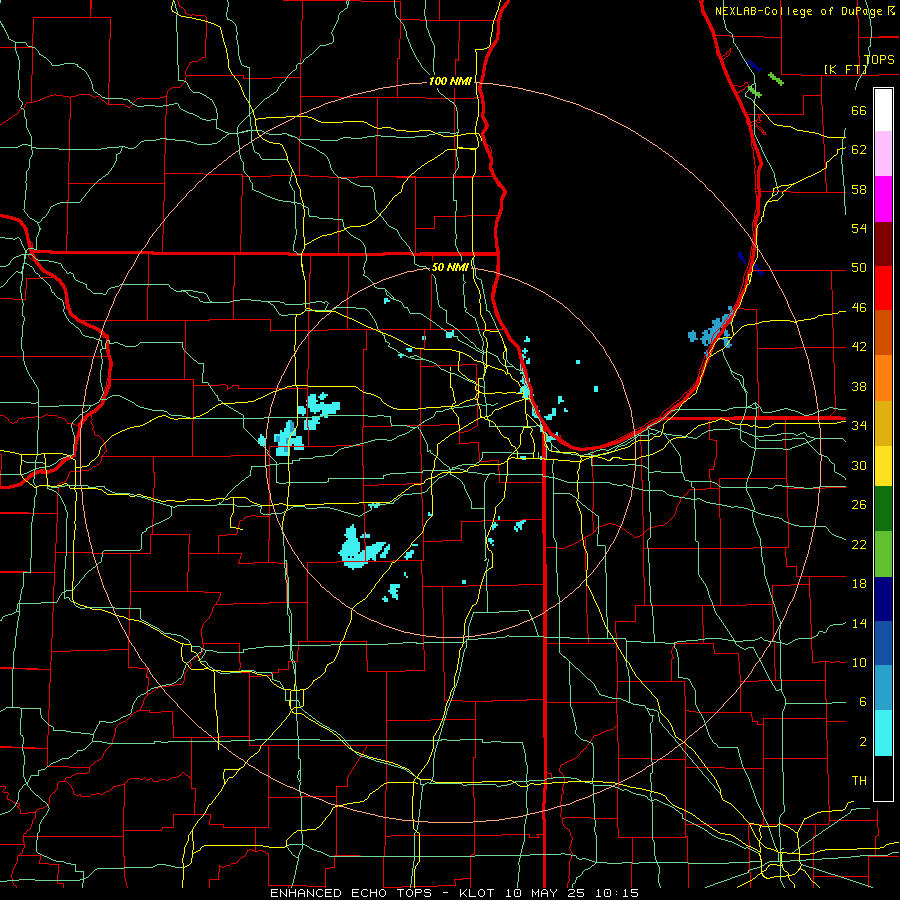Select the legend value 26
Viewport: 900px width, 900px height.
(859, 505)
